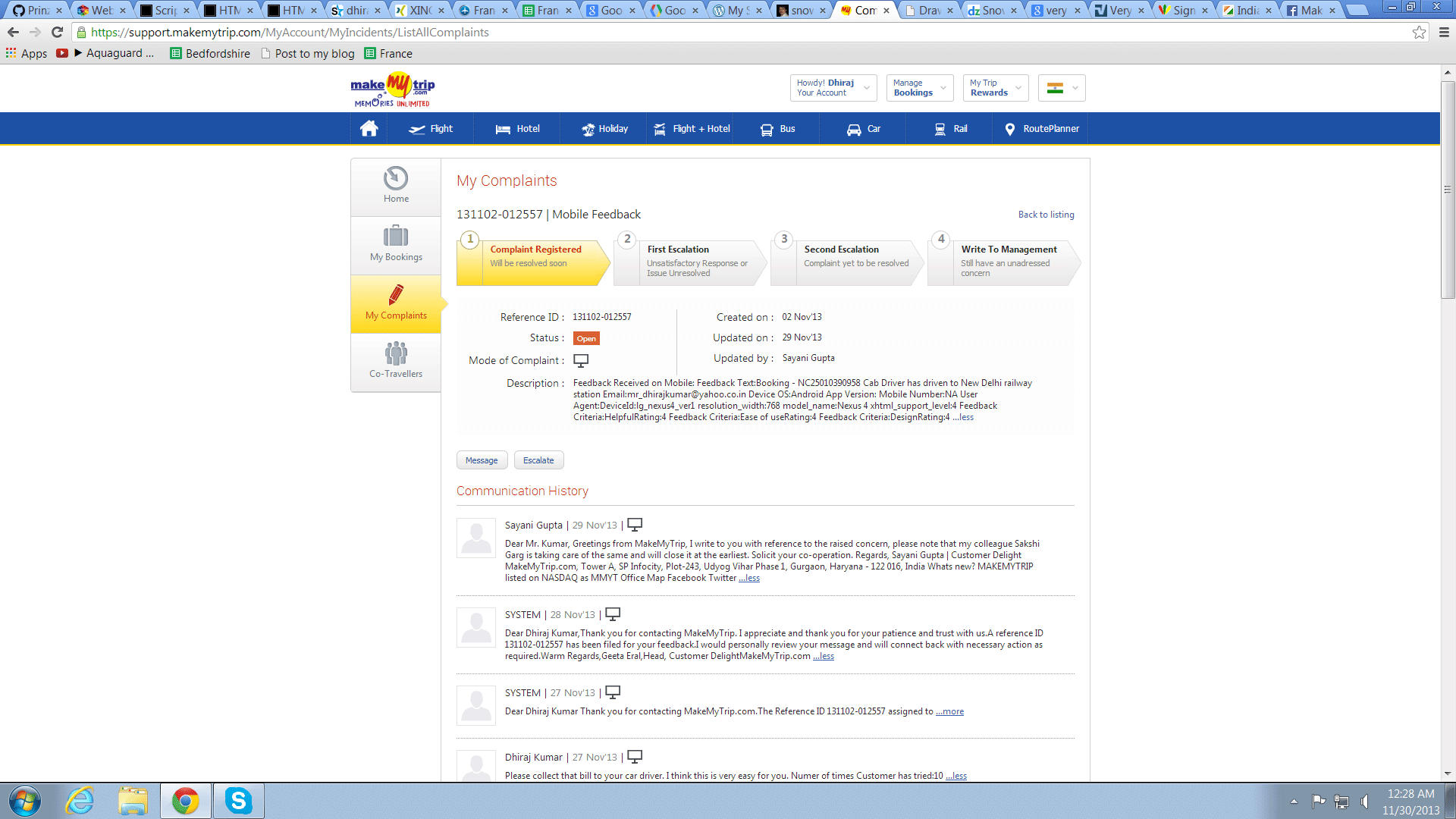Click the Skype icon in taskbar
This screenshot has height=819, width=1456.
pos(238,801)
